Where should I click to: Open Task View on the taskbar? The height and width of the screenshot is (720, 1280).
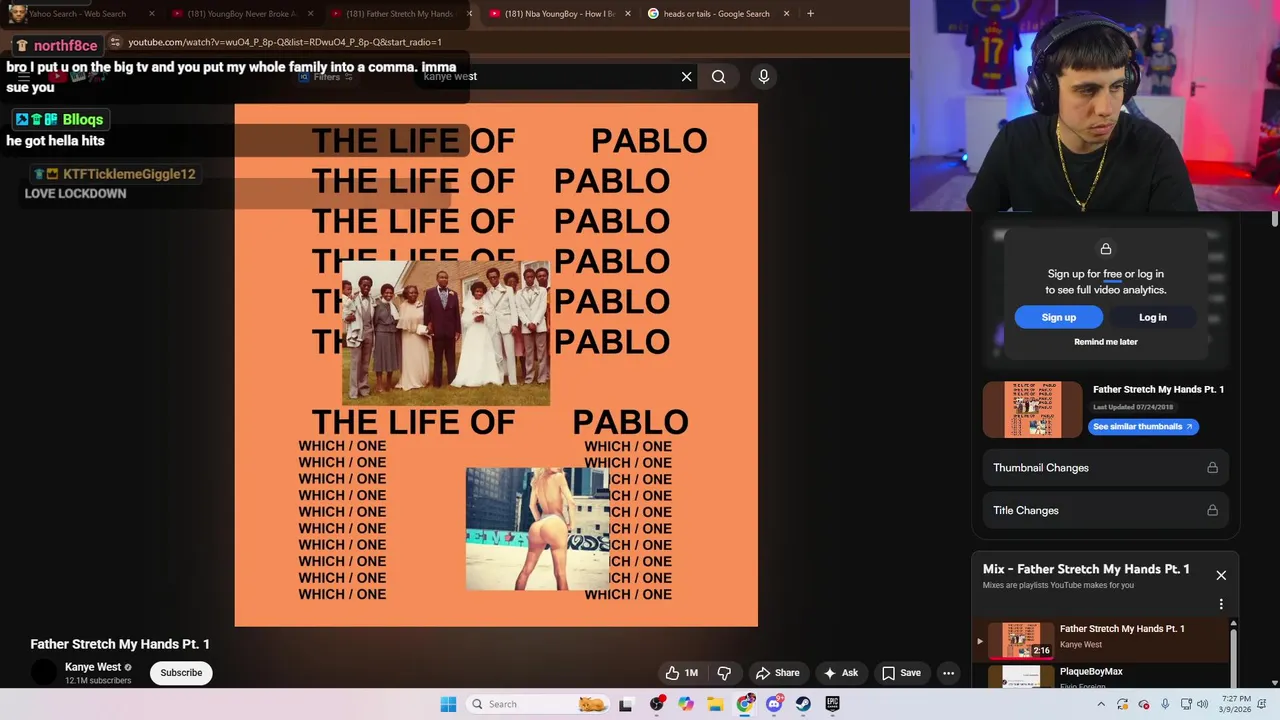pyautogui.click(x=626, y=704)
